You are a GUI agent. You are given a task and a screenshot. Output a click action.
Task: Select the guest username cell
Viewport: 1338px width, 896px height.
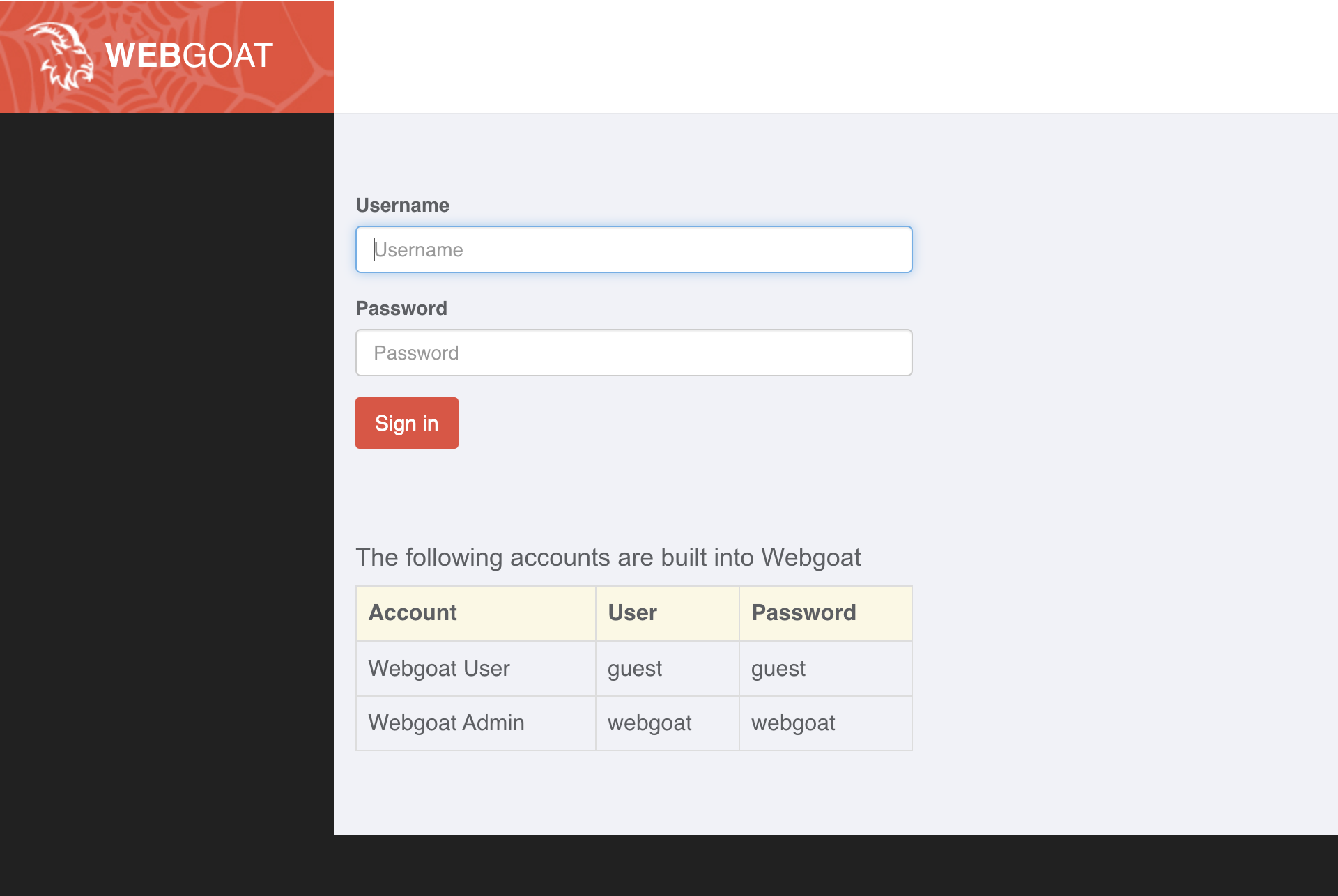tap(668, 668)
